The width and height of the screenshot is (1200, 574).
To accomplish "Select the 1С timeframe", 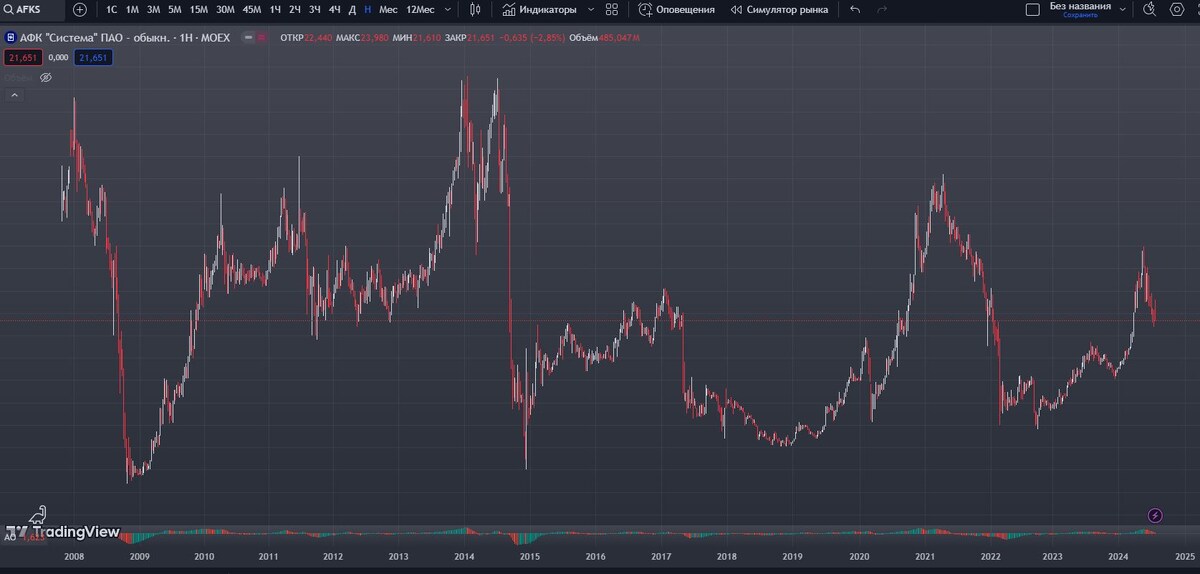I will tap(111, 9).
